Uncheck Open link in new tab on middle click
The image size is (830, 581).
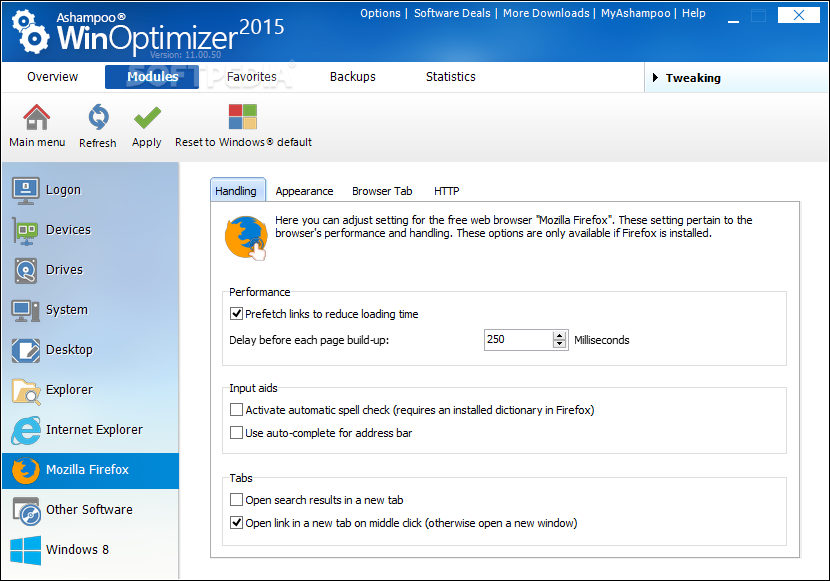point(236,523)
